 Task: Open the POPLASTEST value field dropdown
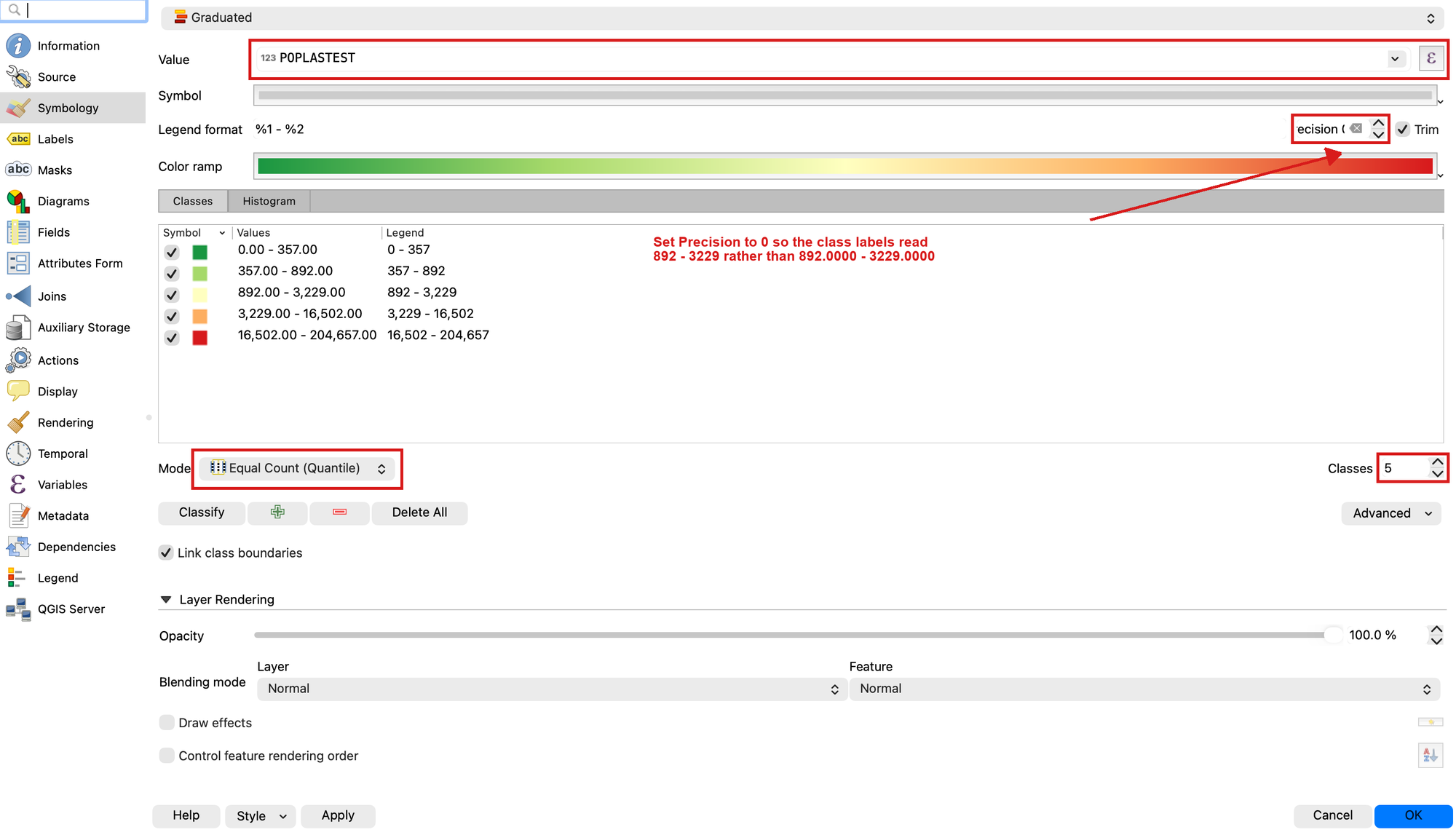[x=1395, y=58]
